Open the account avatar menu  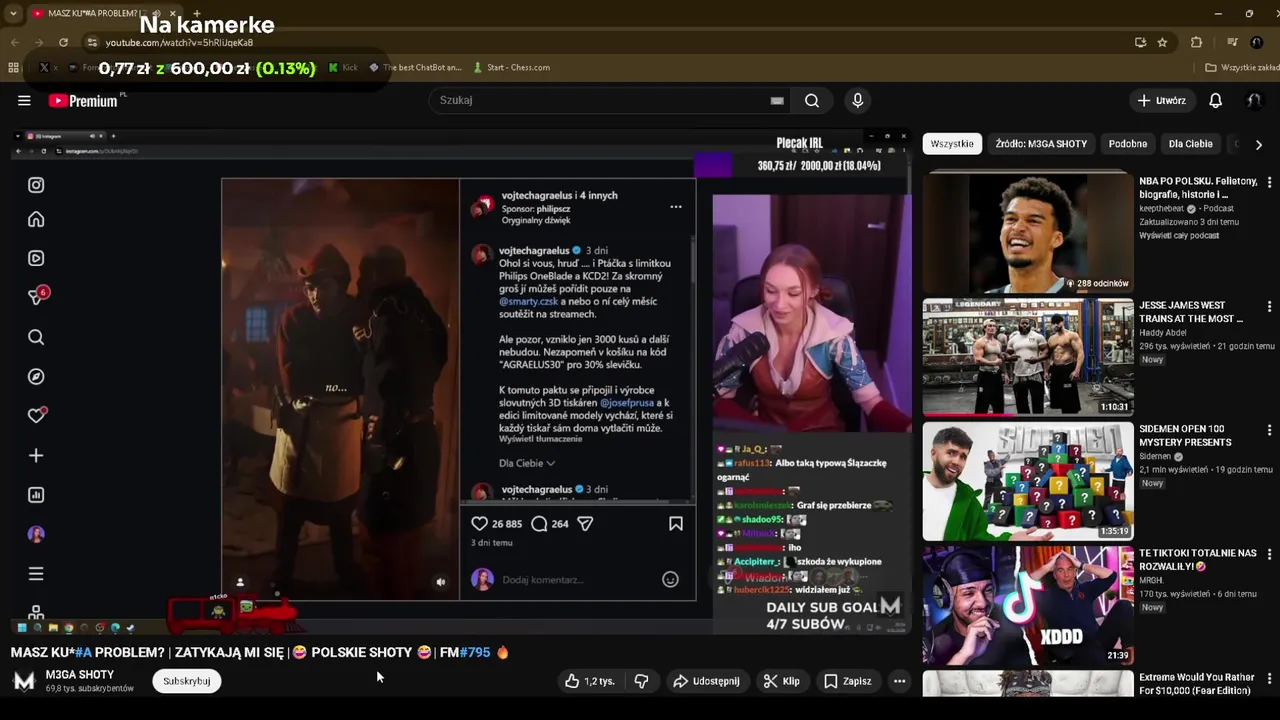[x=1253, y=100]
